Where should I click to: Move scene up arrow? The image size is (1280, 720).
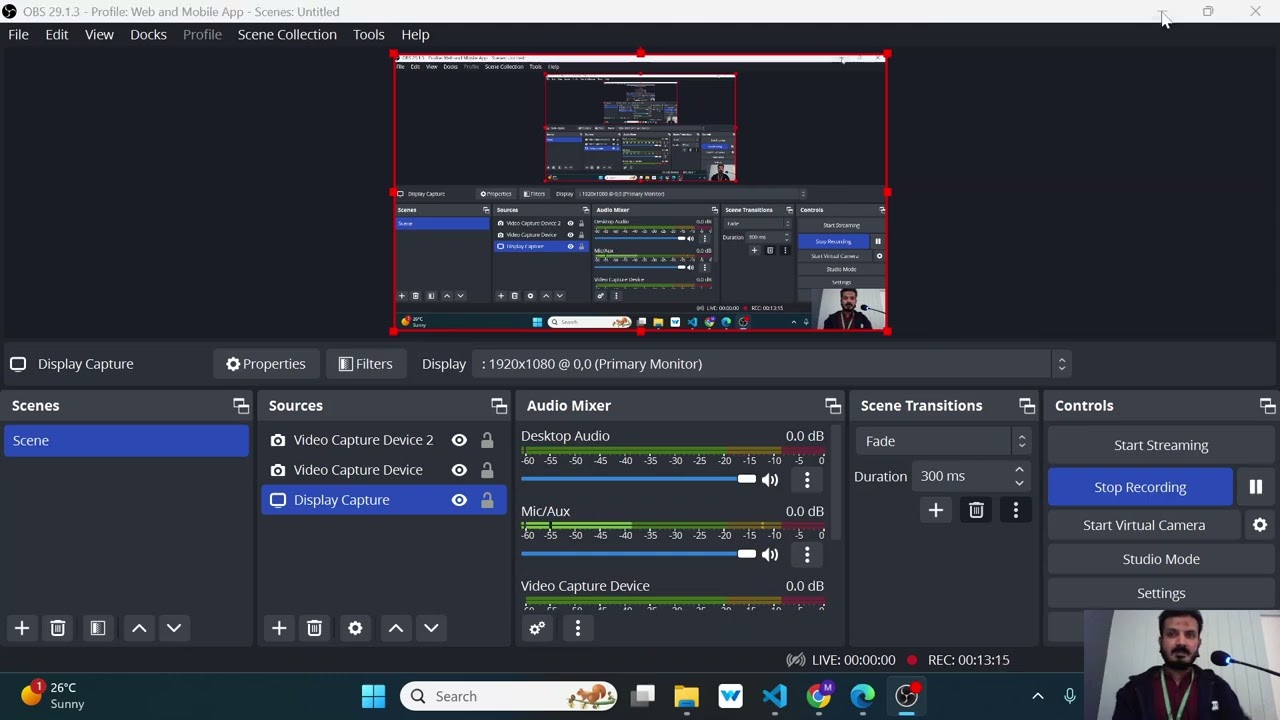tap(139, 628)
